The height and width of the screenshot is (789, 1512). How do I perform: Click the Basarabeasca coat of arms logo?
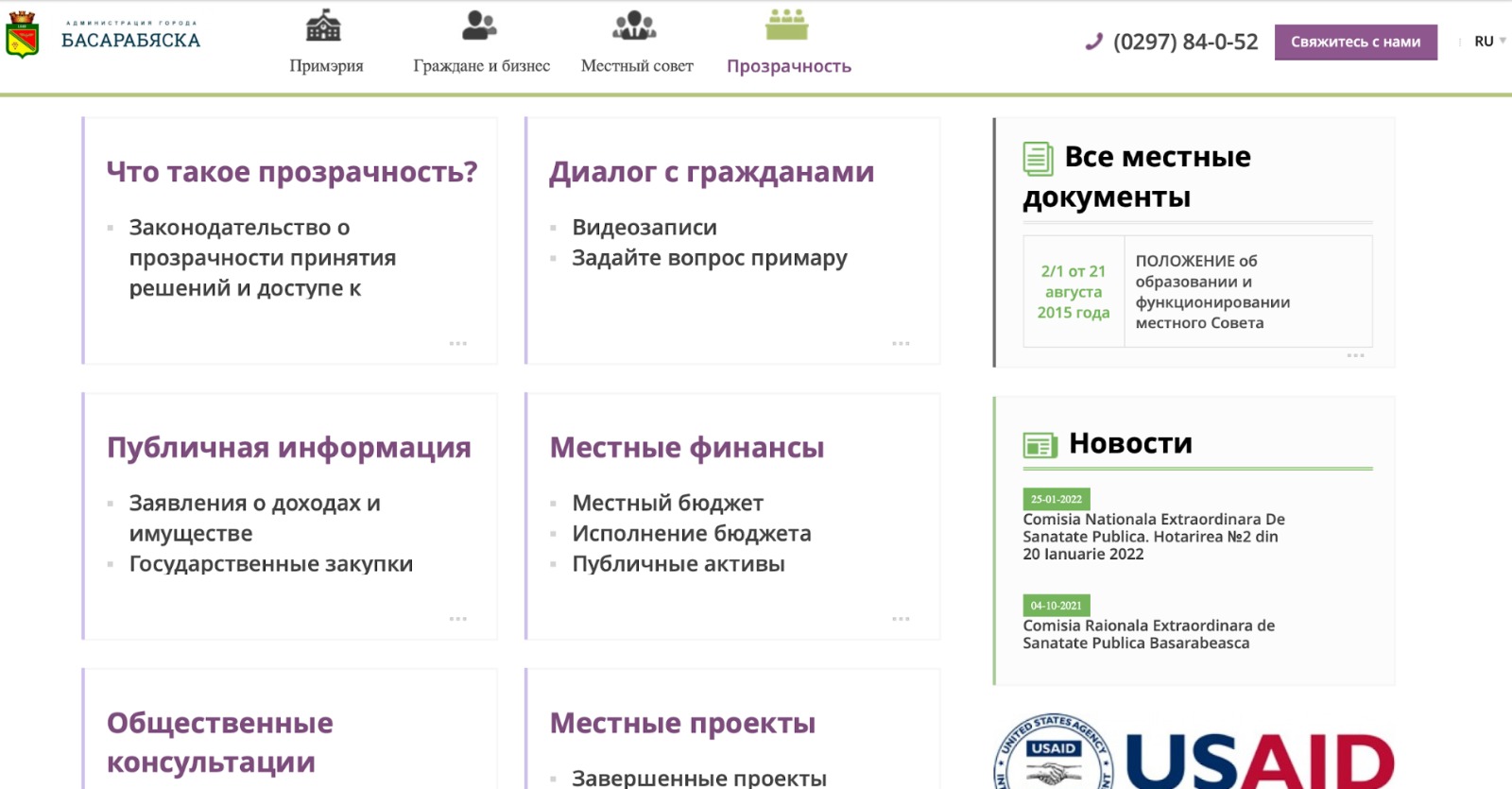22,36
